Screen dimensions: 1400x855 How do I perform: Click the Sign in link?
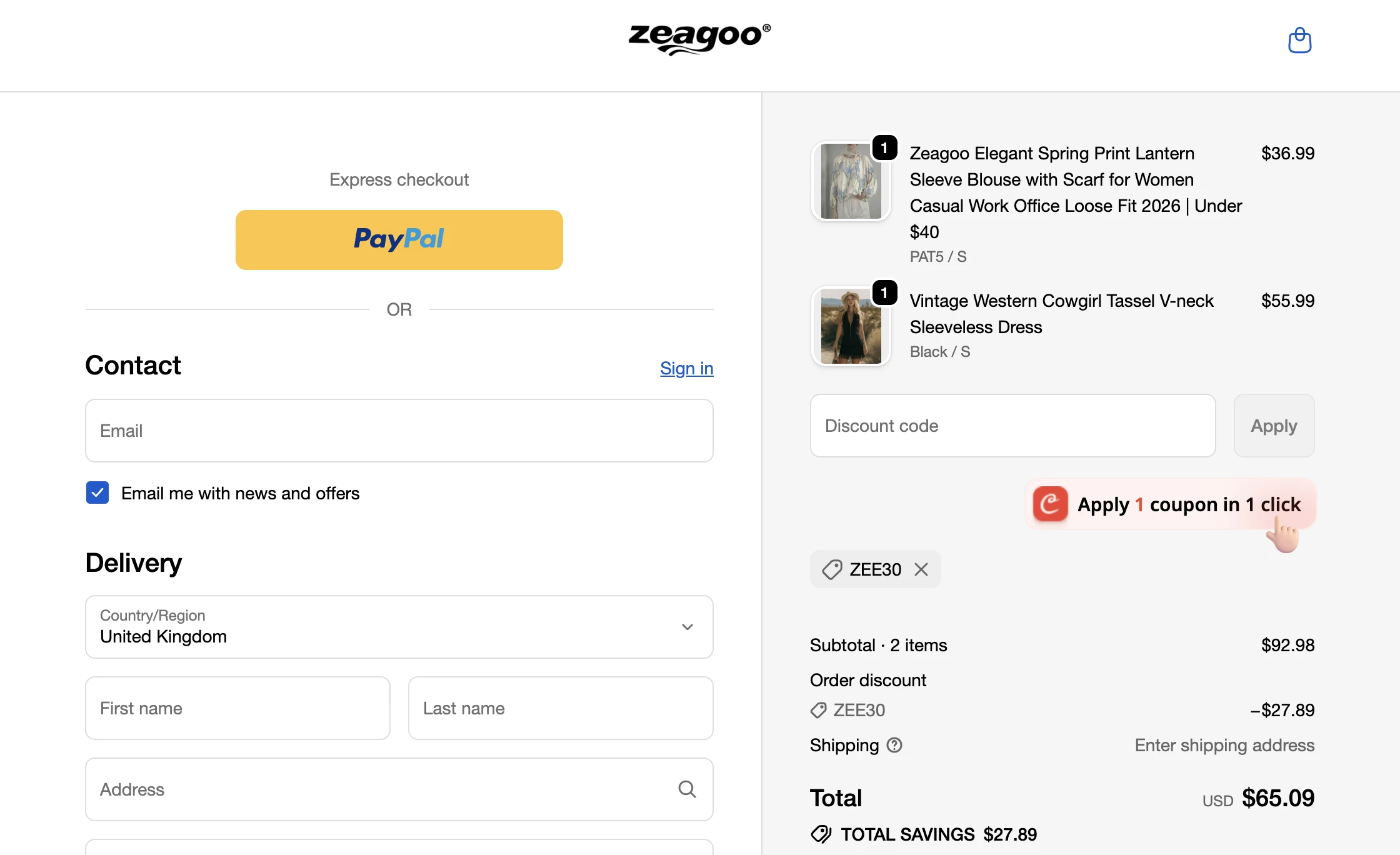[687, 369]
